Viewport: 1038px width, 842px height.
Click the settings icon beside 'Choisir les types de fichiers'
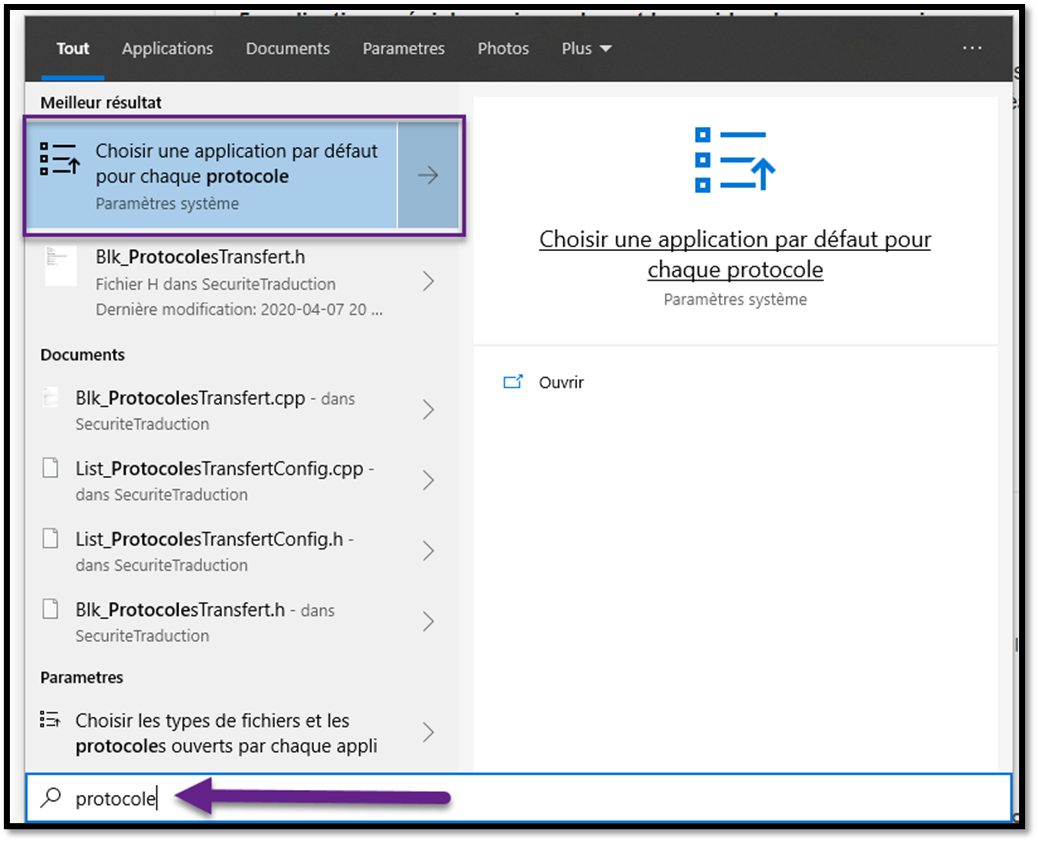pos(49,720)
